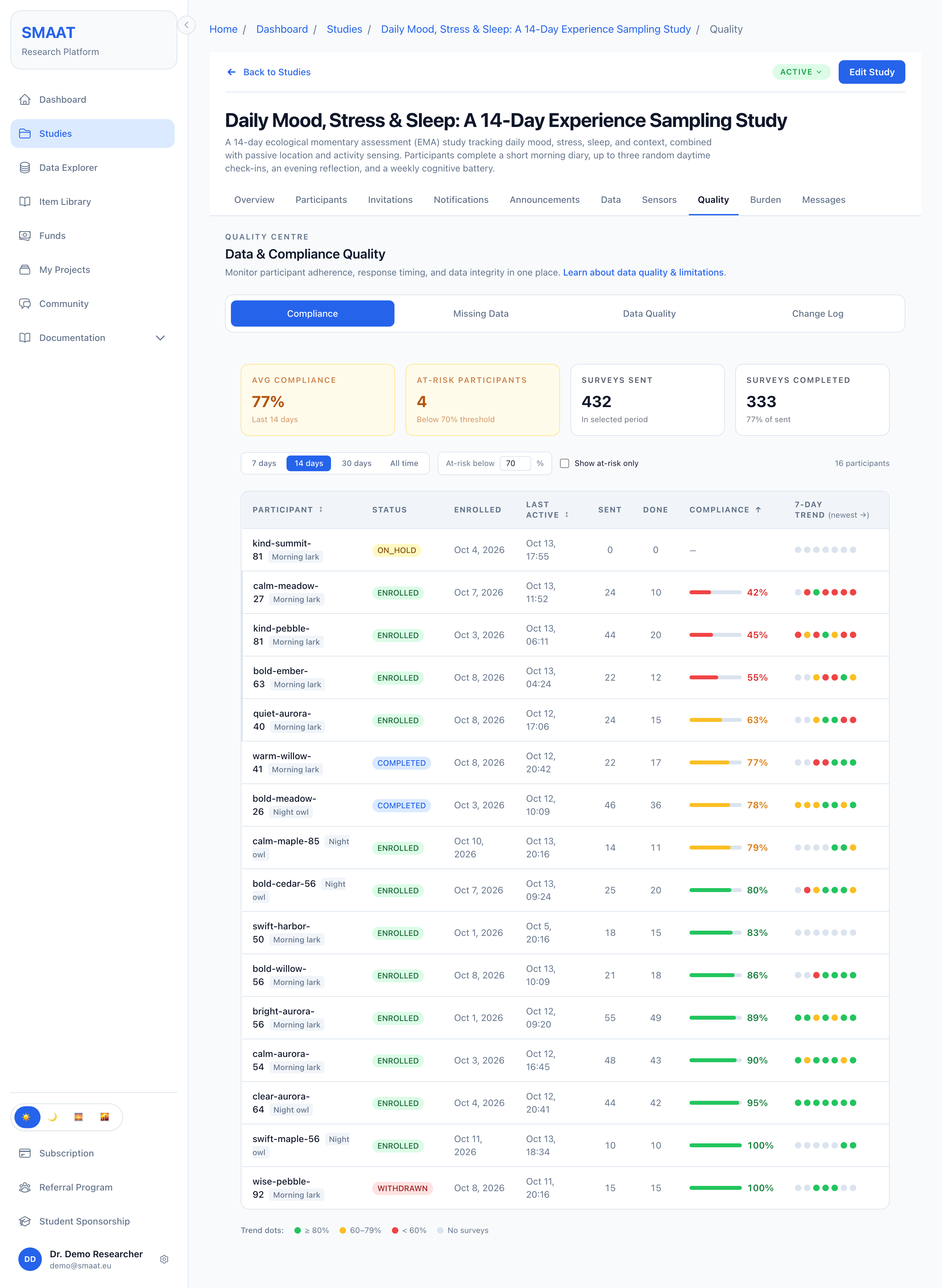Click calm-meadow-27 compliance progress bar
Screen dimensions: 942x1288
click(x=715, y=592)
